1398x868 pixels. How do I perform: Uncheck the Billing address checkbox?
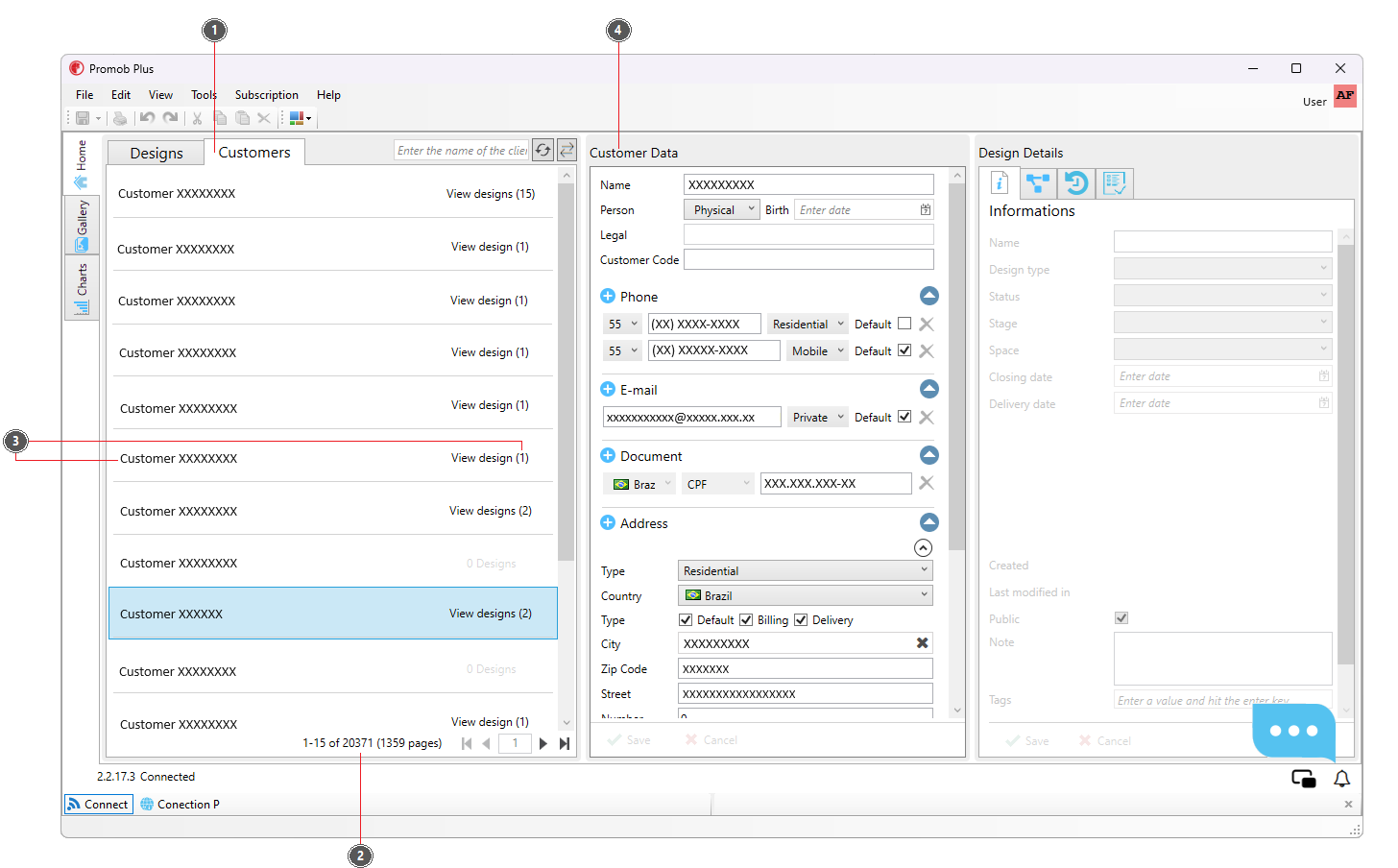coord(746,619)
